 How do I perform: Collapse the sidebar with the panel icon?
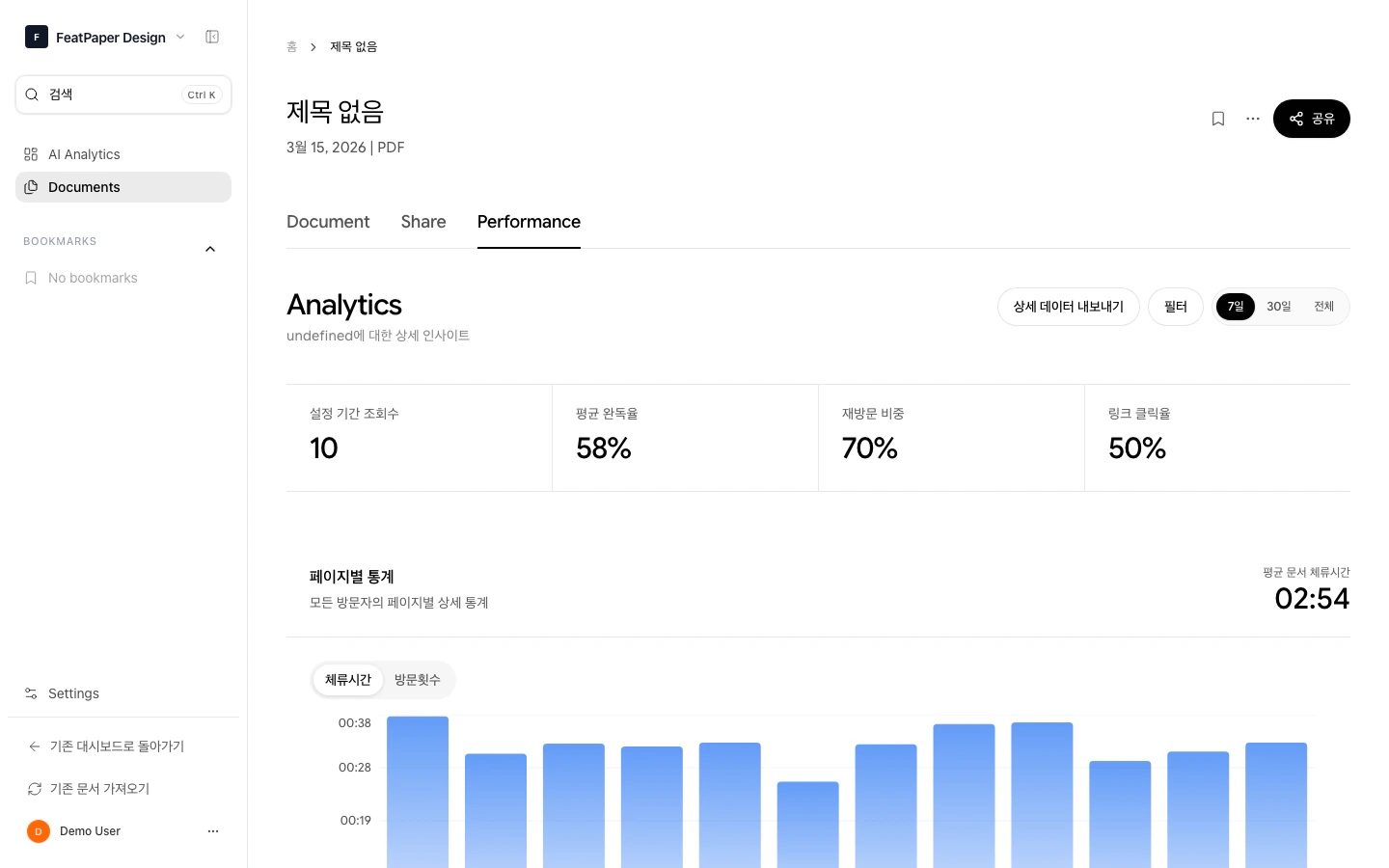[212, 37]
